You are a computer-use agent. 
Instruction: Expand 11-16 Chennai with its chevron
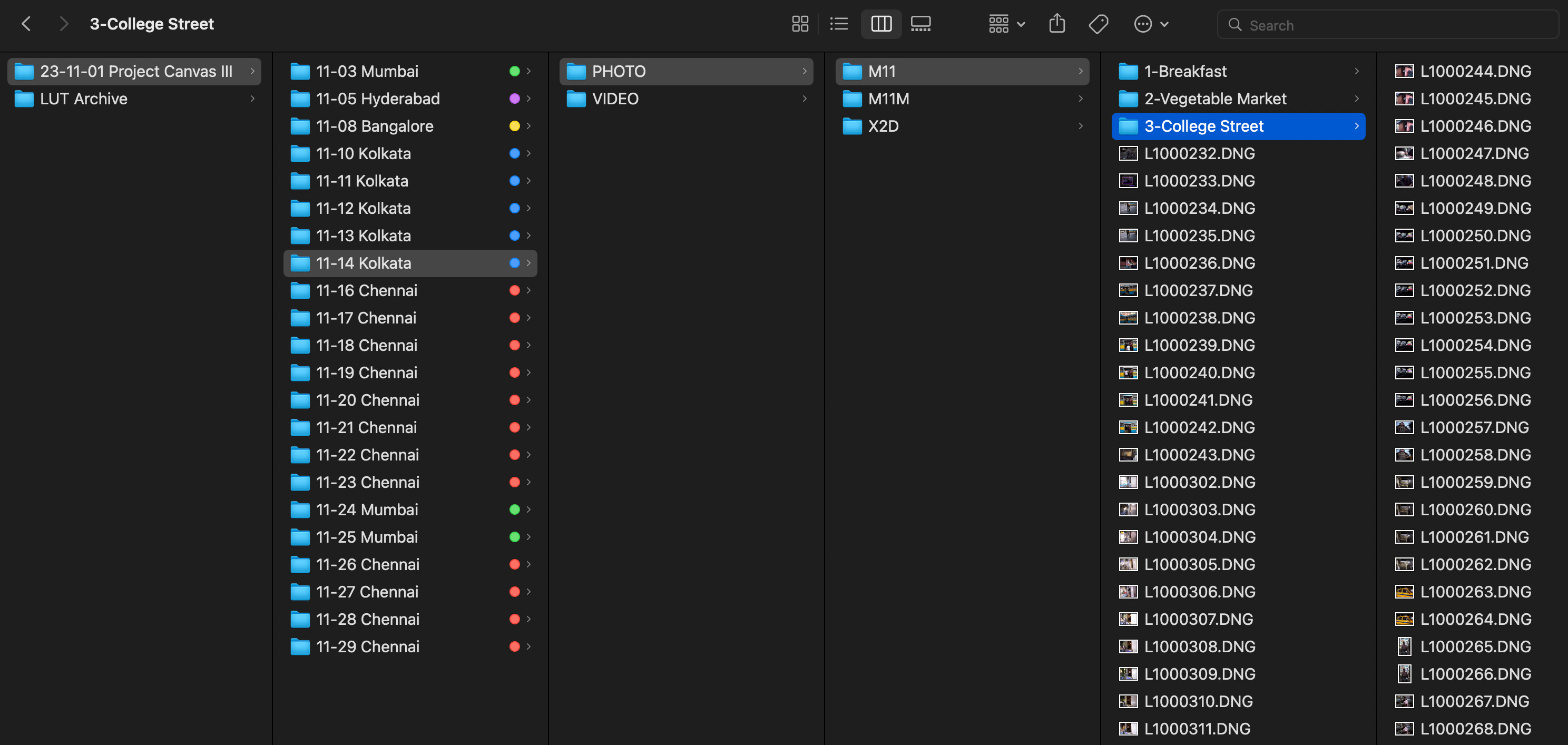[x=528, y=290]
